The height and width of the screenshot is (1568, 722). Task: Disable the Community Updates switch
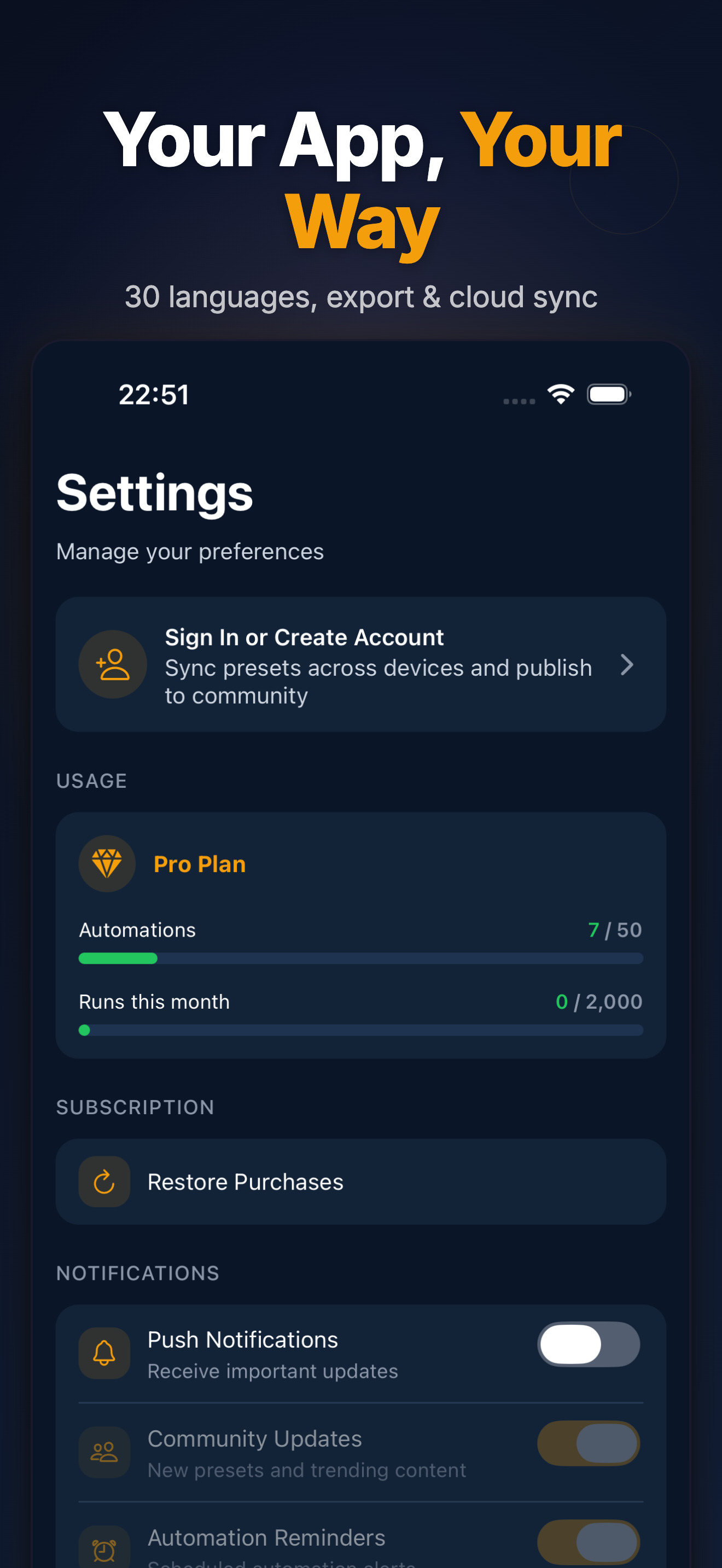click(589, 1443)
